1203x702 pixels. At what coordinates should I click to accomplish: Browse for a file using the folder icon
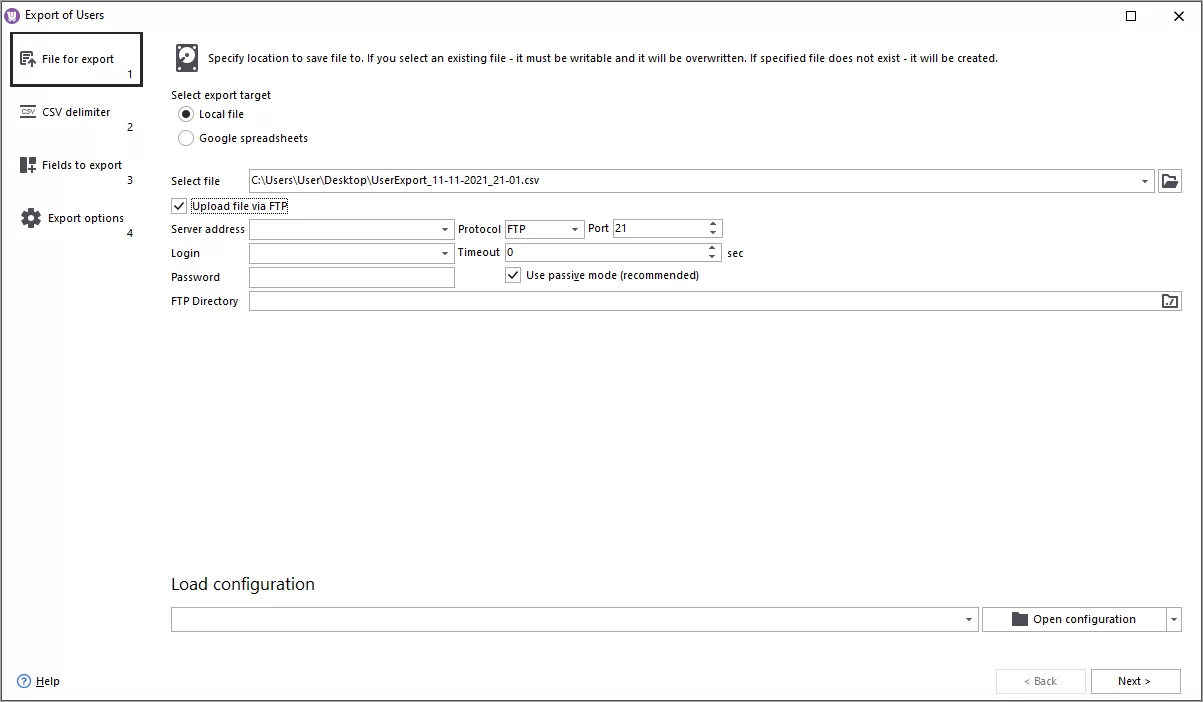coord(1170,180)
